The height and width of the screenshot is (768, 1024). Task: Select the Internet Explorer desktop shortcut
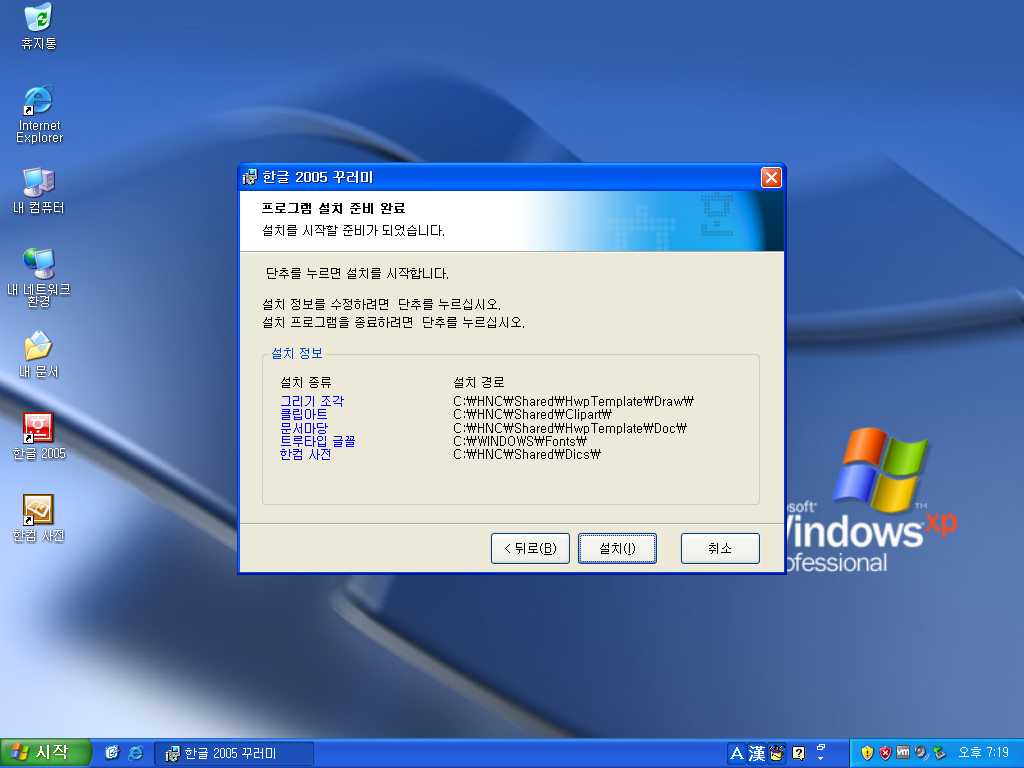(x=39, y=114)
